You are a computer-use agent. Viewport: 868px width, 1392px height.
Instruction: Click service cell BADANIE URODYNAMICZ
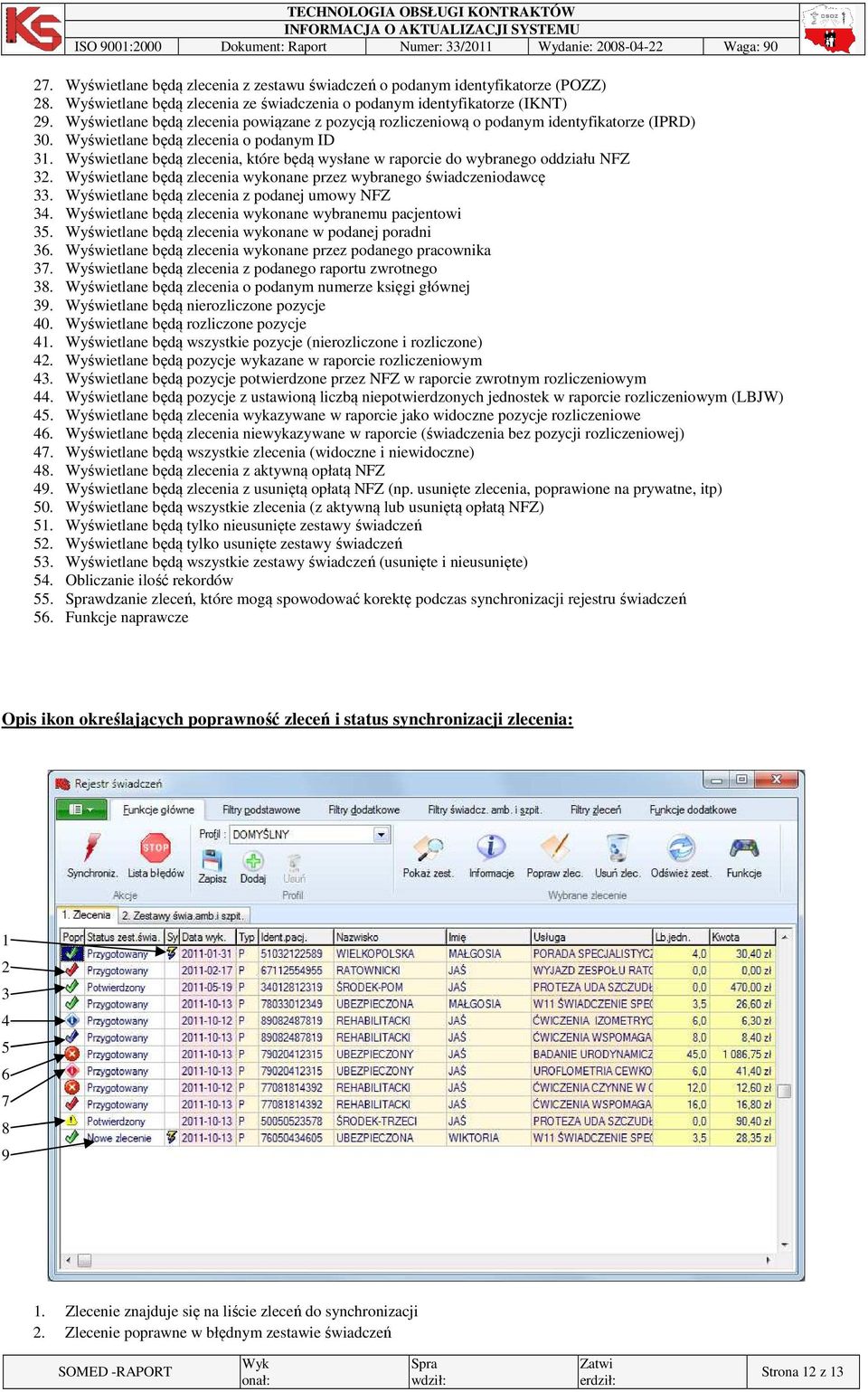tap(591, 1054)
